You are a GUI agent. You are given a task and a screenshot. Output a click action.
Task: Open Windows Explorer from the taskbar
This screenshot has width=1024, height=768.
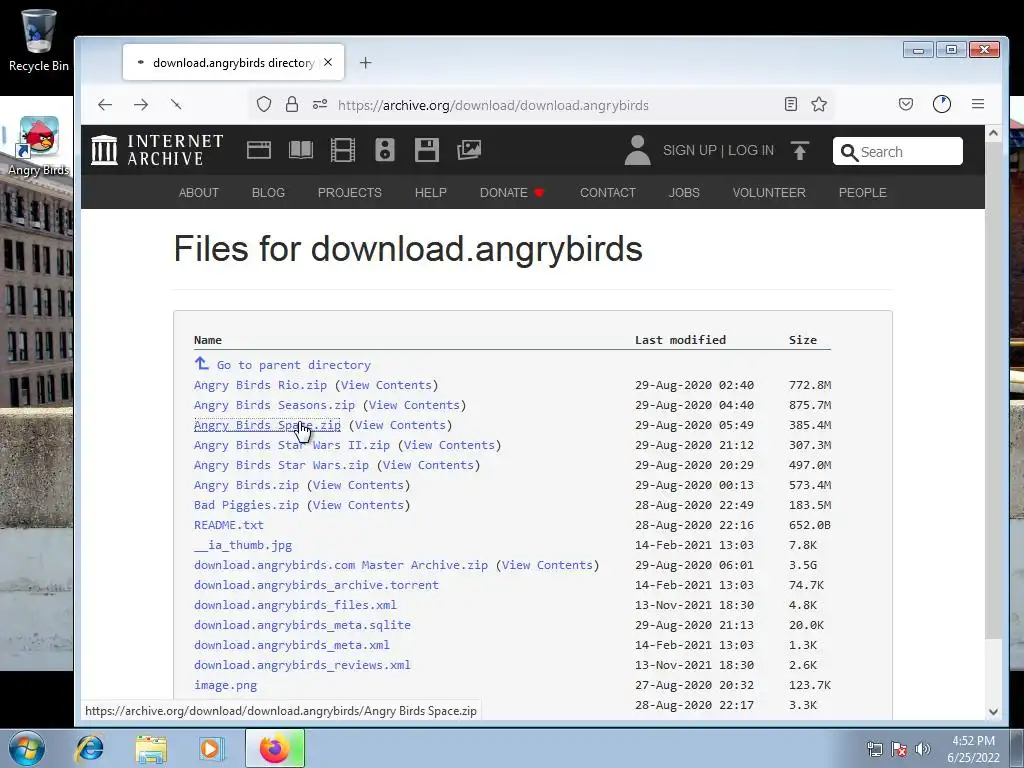coord(151,748)
